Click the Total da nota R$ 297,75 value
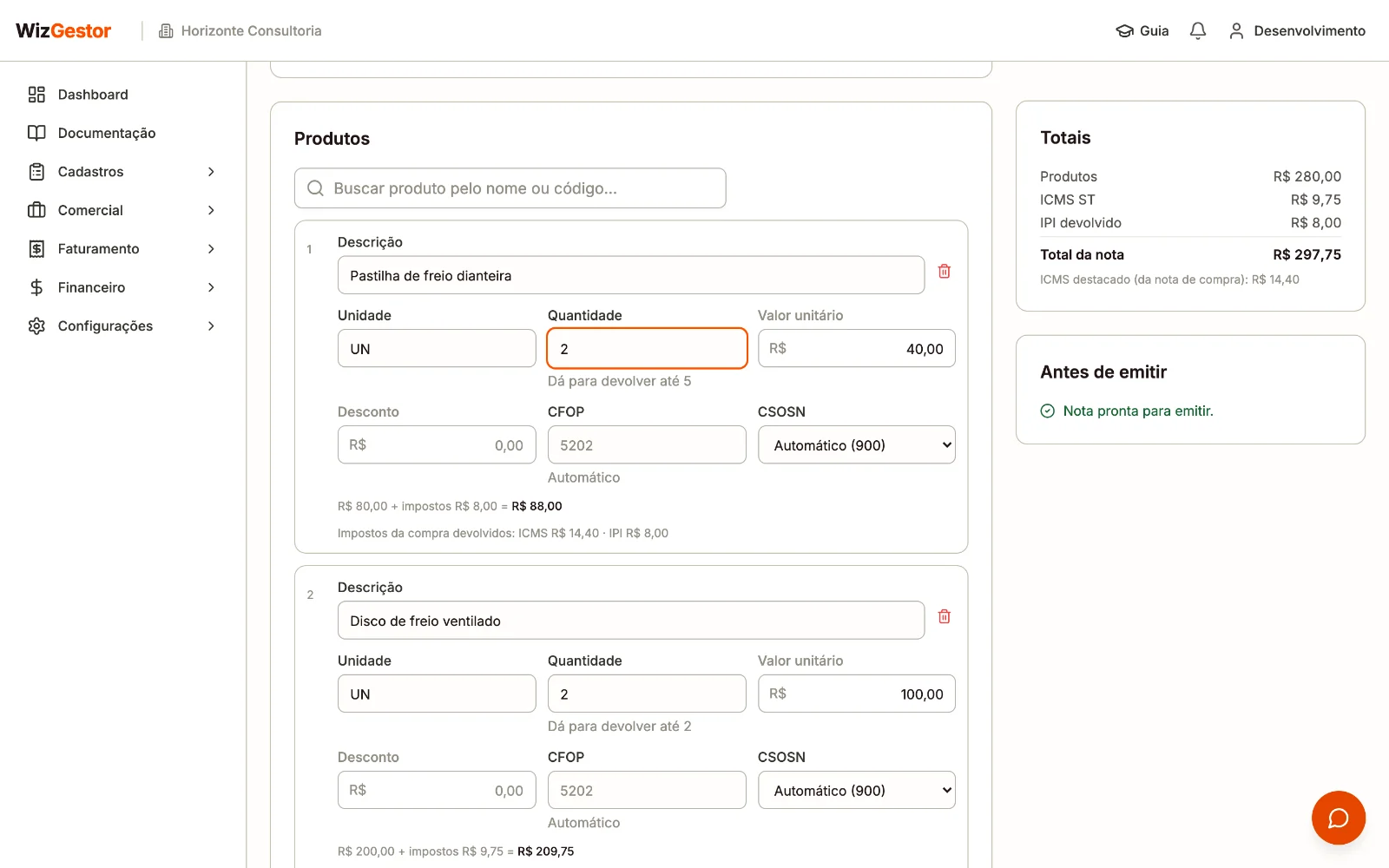Image resolution: width=1389 pixels, height=868 pixels. point(1307,254)
